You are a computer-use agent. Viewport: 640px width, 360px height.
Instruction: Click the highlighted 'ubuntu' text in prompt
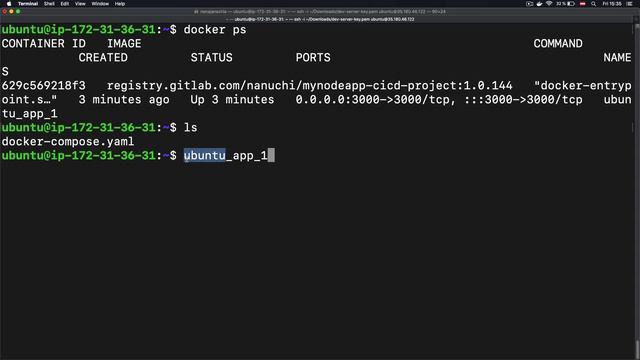204,156
